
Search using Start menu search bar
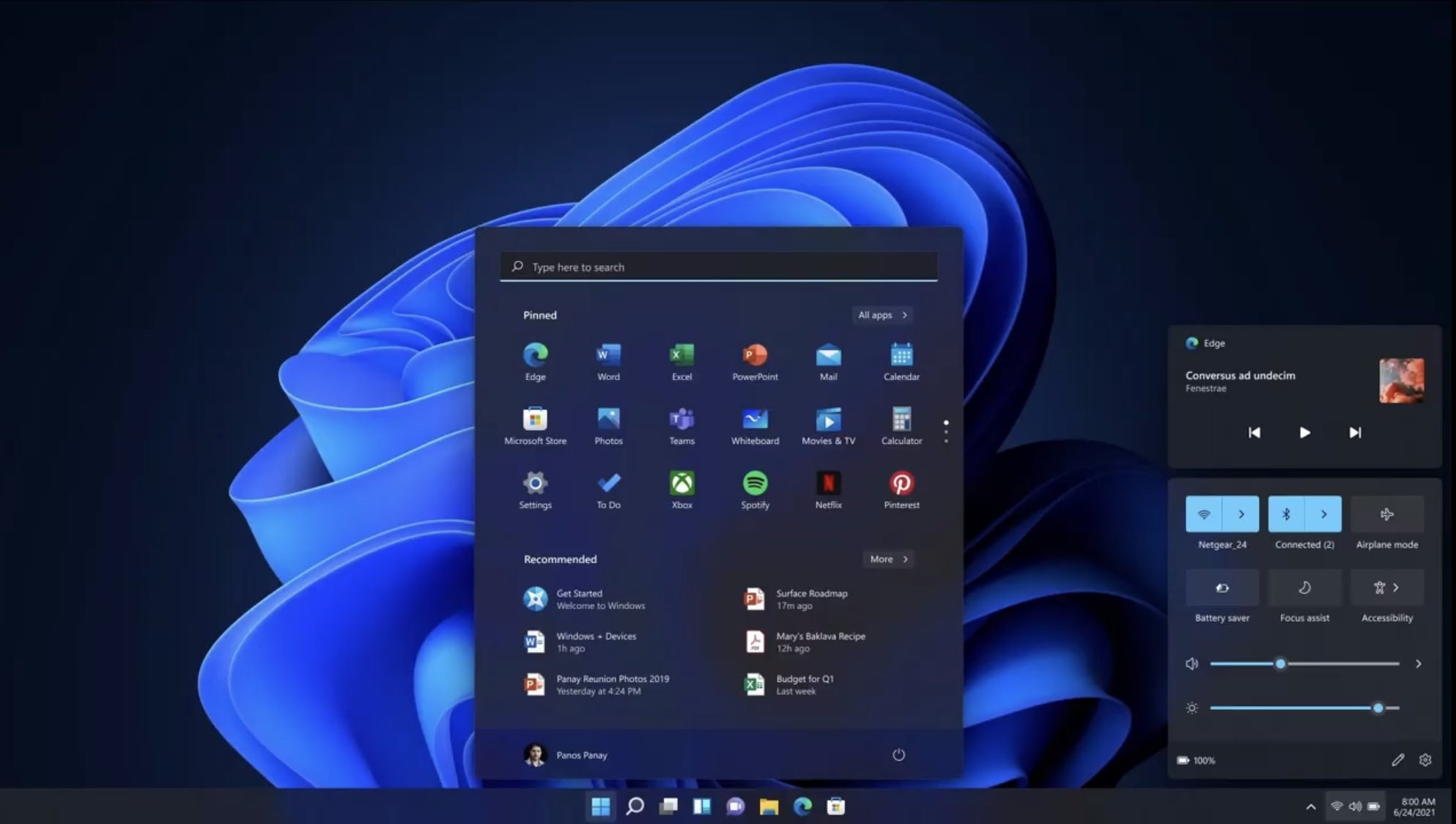(717, 266)
